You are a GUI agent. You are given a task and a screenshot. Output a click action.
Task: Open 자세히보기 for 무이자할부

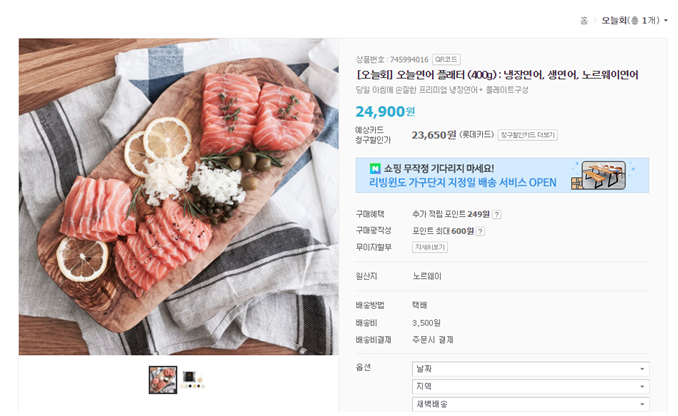430,247
